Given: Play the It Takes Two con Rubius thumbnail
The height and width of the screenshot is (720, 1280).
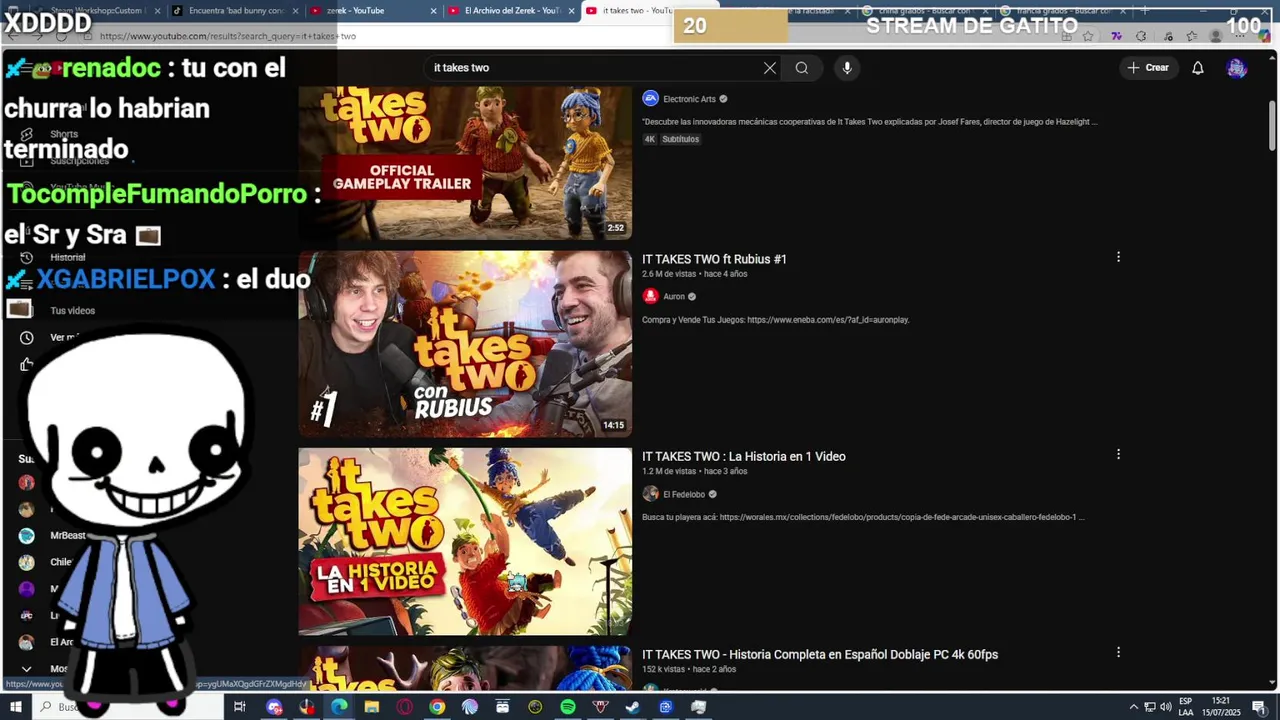Looking at the screenshot, I should pos(465,343).
